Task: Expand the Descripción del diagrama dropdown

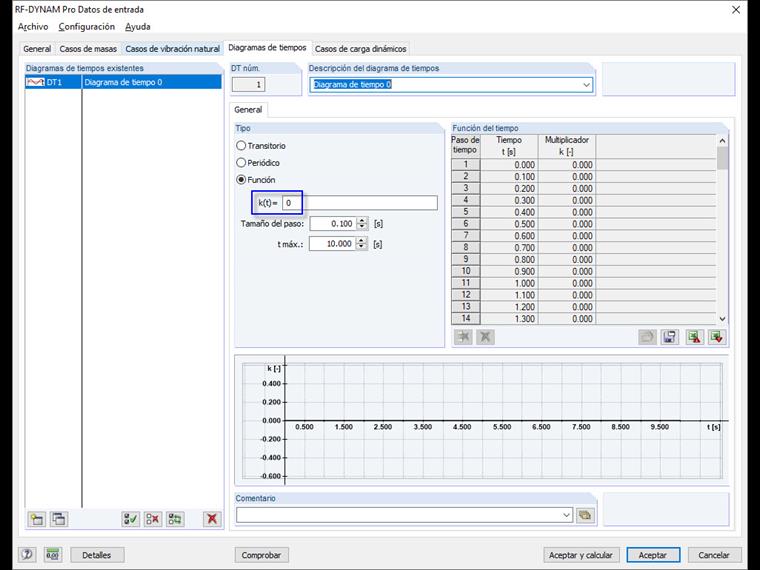Action: click(x=586, y=85)
